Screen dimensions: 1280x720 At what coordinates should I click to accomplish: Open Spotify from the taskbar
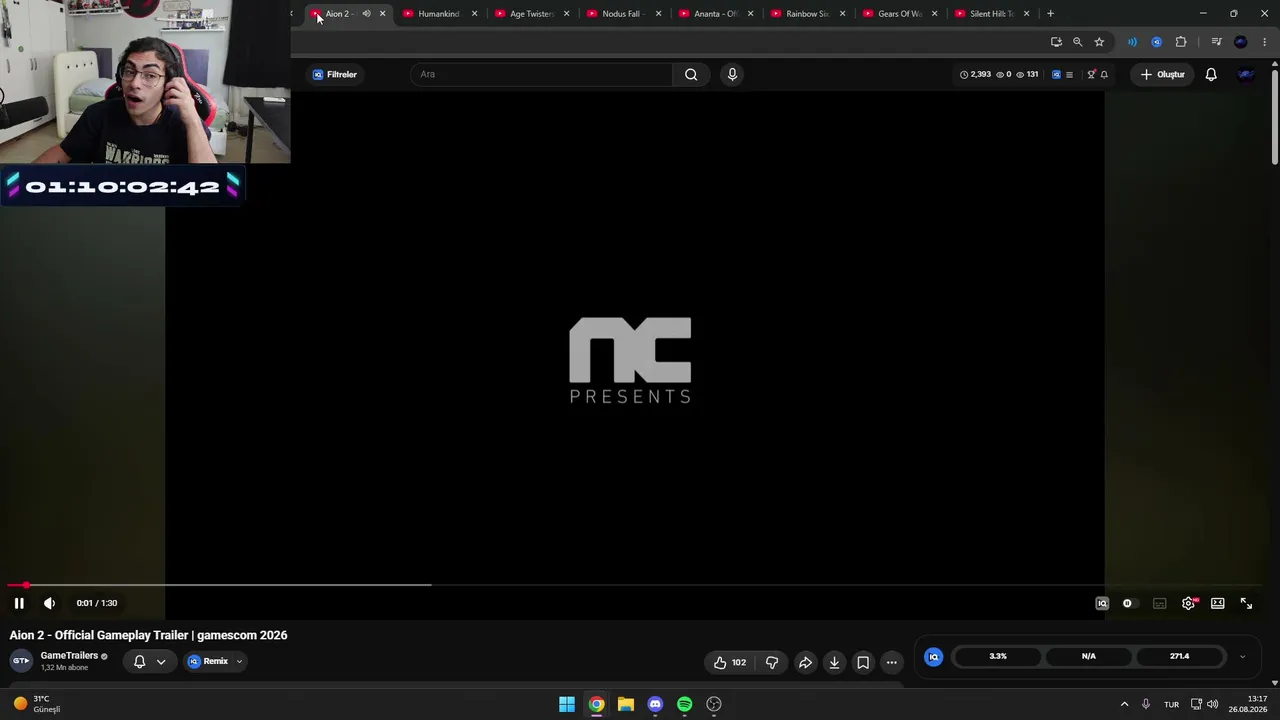click(x=684, y=704)
